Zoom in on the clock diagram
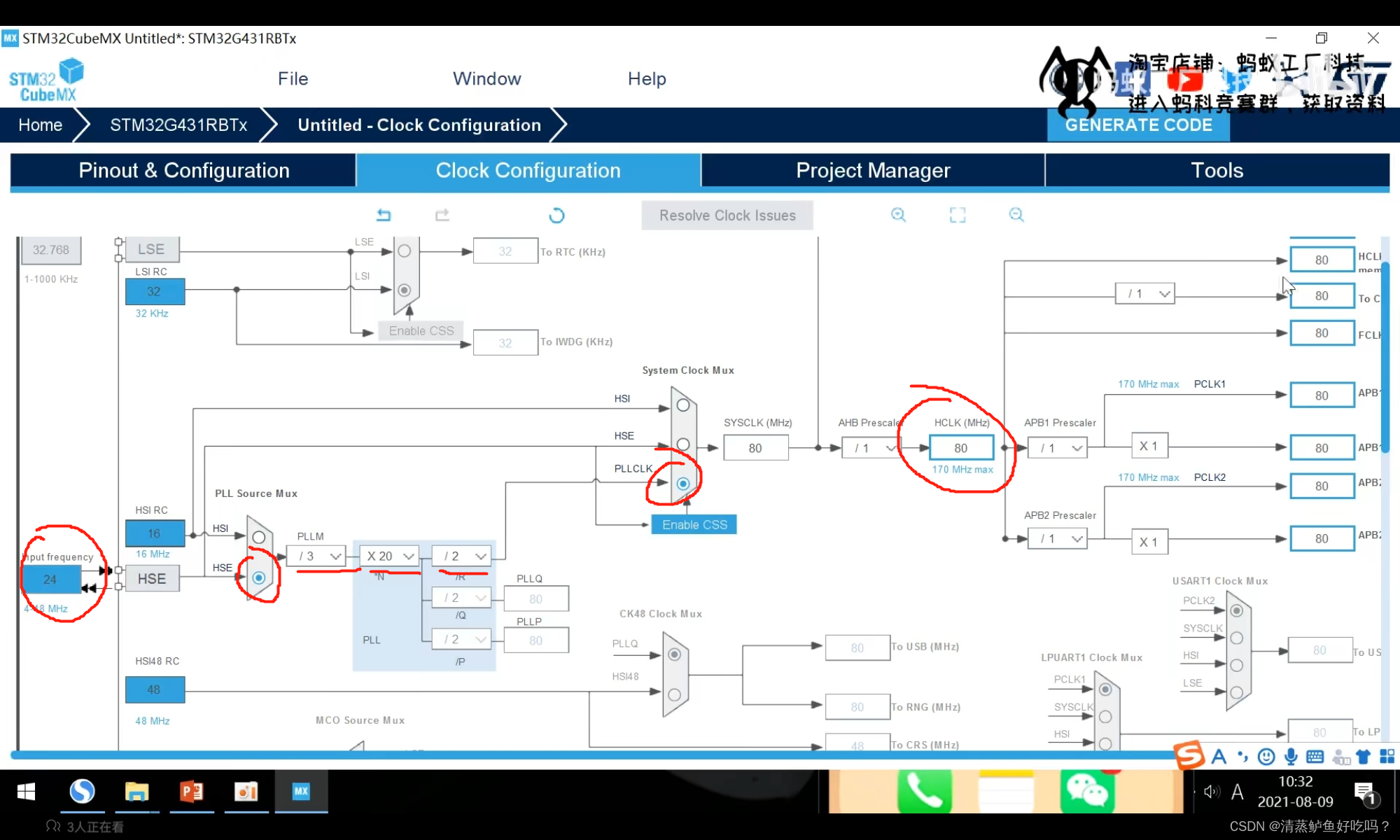Viewport: 1400px width, 840px height. pos(898,215)
